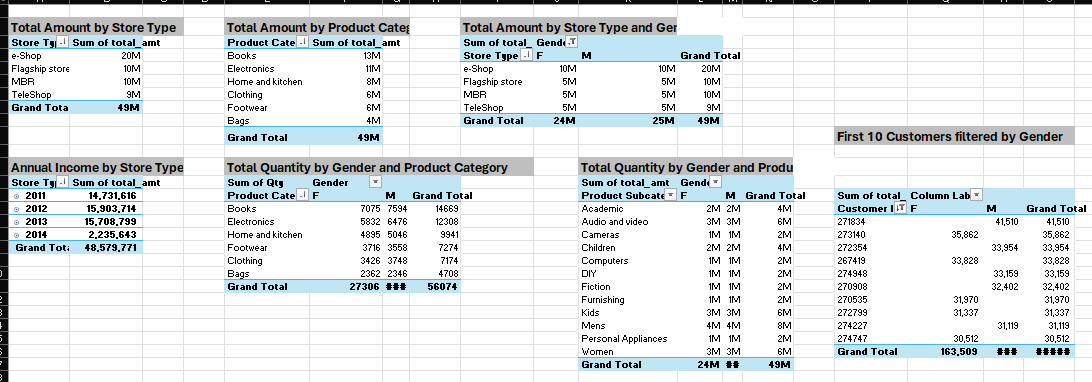Open Product Category filter under Sum of Qty
This screenshot has height=382, width=1092.
pyautogui.click(x=302, y=196)
